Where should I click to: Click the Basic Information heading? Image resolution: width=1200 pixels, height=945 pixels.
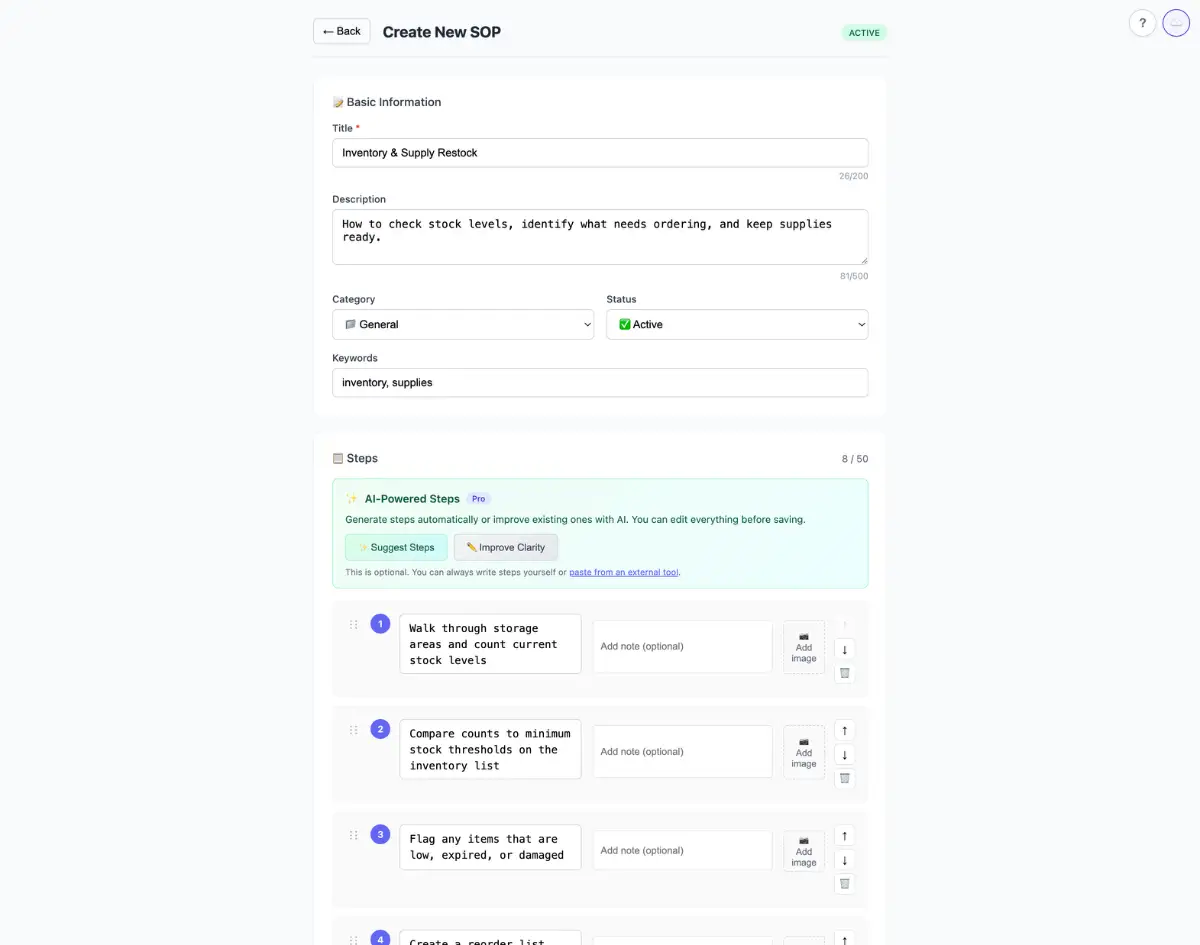[387, 102]
